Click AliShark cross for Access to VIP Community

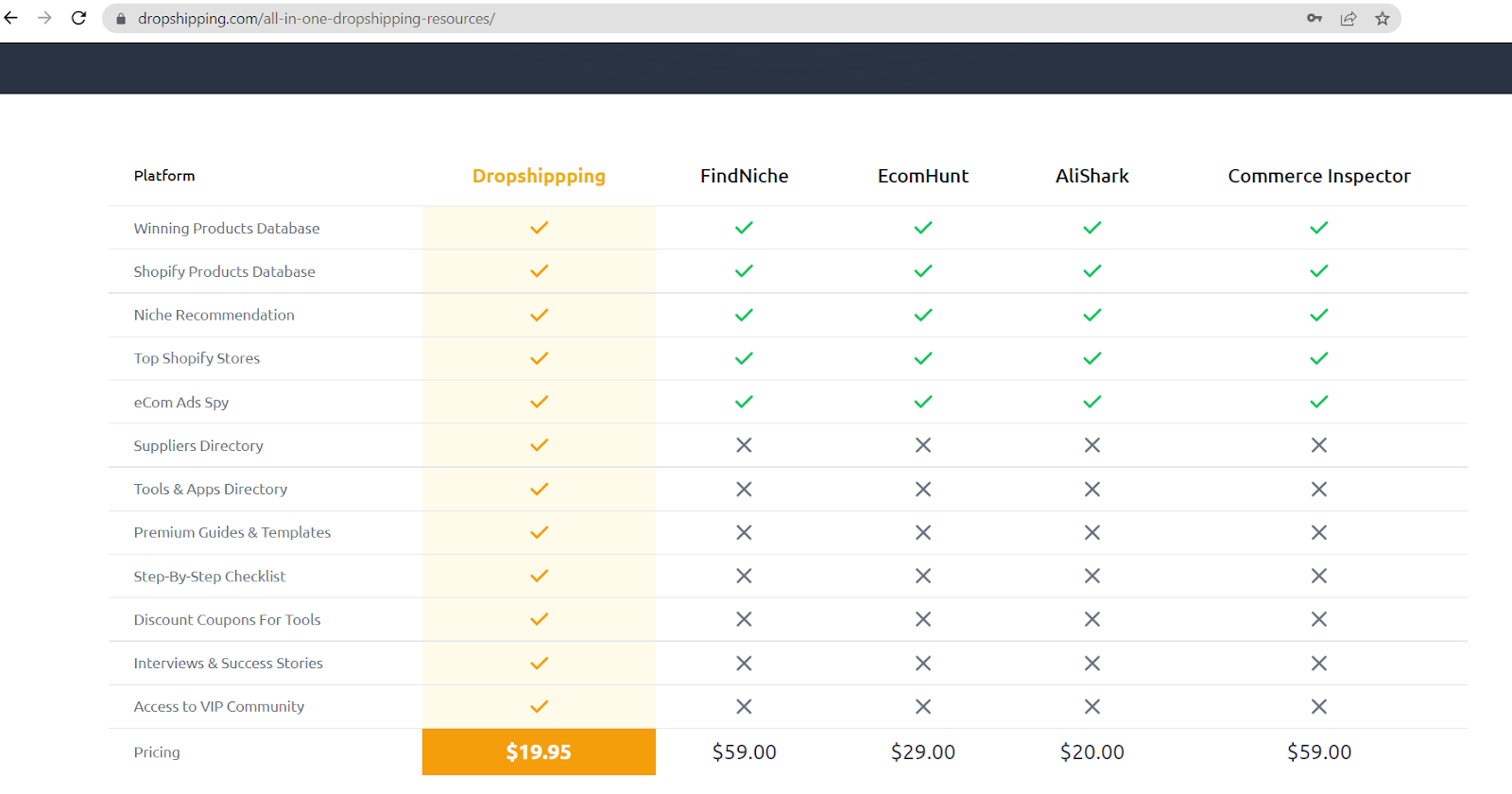[x=1091, y=706]
